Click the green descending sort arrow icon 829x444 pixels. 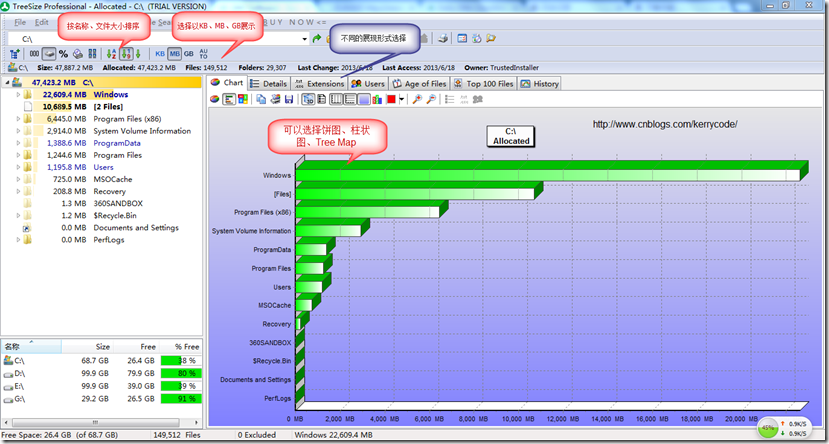pyautogui.click(x=138, y=53)
